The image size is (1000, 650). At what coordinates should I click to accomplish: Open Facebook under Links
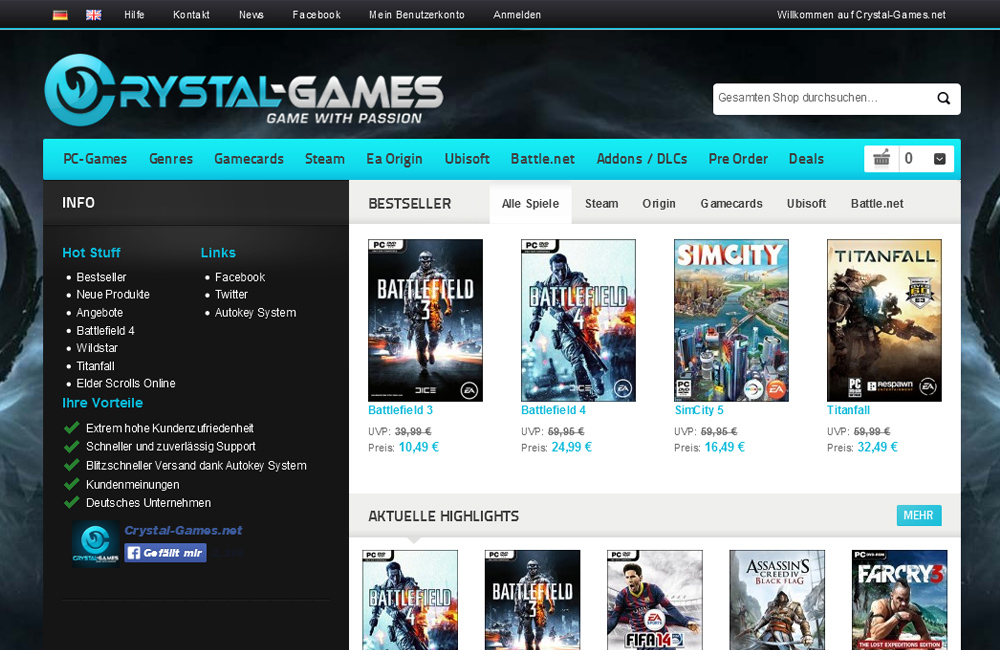(240, 277)
